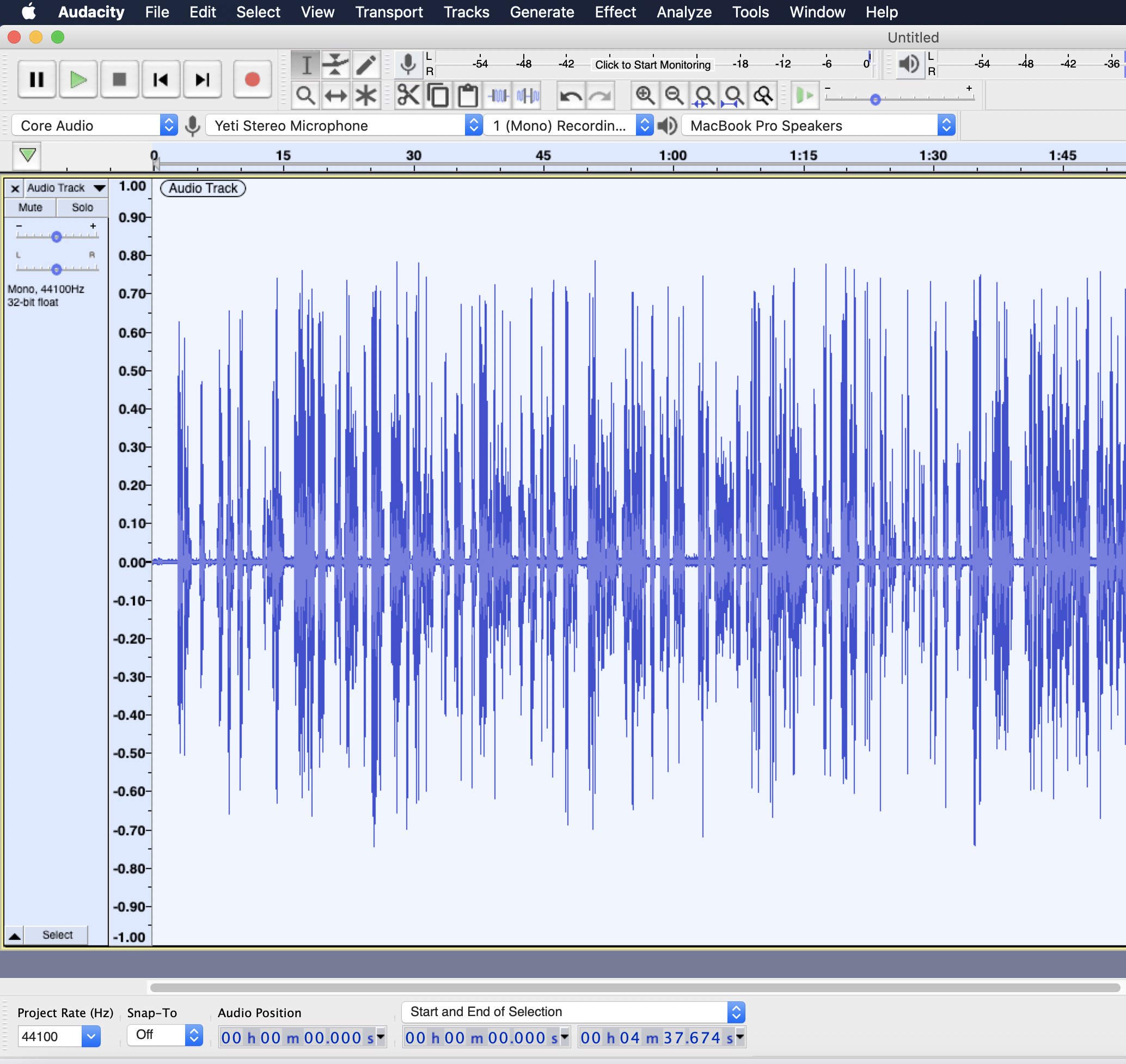Image resolution: width=1126 pixels, height=1064 pixels.
Task: Click to Start Monitoring the recording meter
Action: [651, 65]
